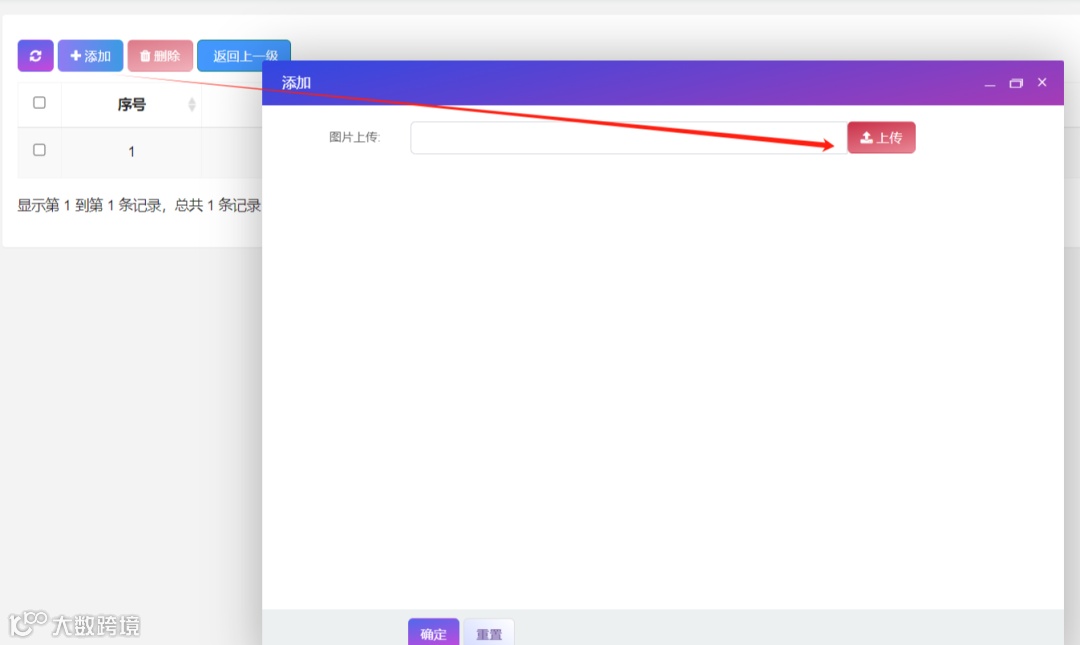Click the row cell showing 1
This screenshot has width=1080, height=645.
131,152
